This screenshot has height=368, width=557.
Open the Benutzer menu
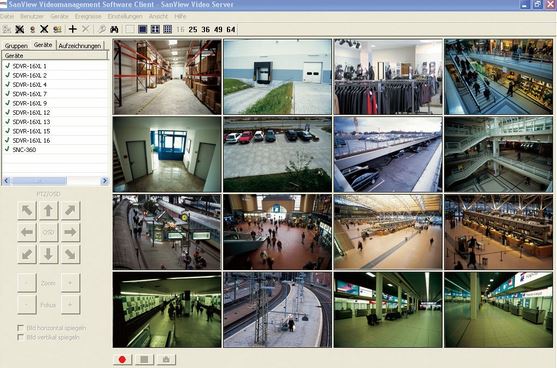(x=32, y=16)
